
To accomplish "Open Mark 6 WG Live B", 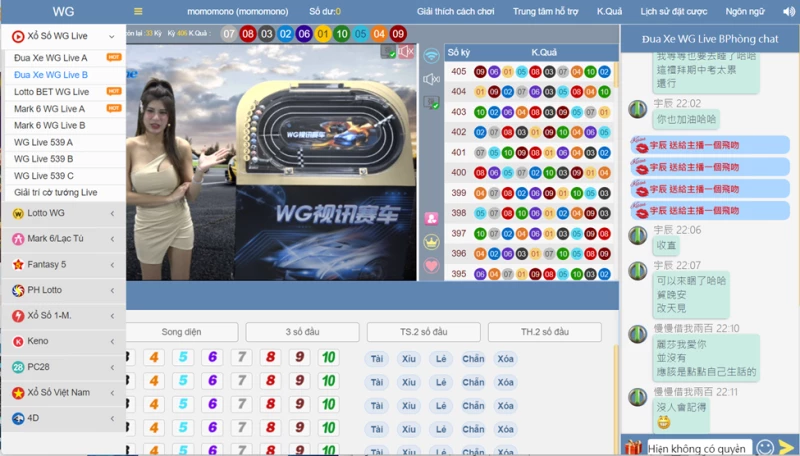I will [49, 125].
